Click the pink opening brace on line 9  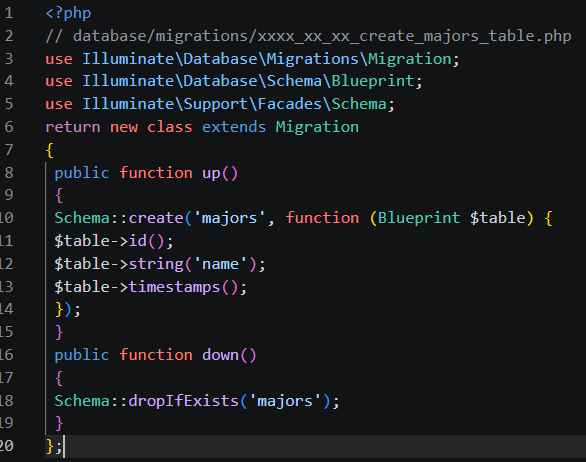click(x=59, y=195)
